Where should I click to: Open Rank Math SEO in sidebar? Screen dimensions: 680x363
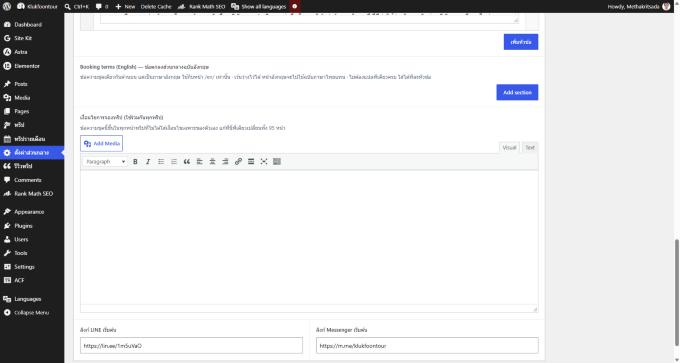coord(32,194)
